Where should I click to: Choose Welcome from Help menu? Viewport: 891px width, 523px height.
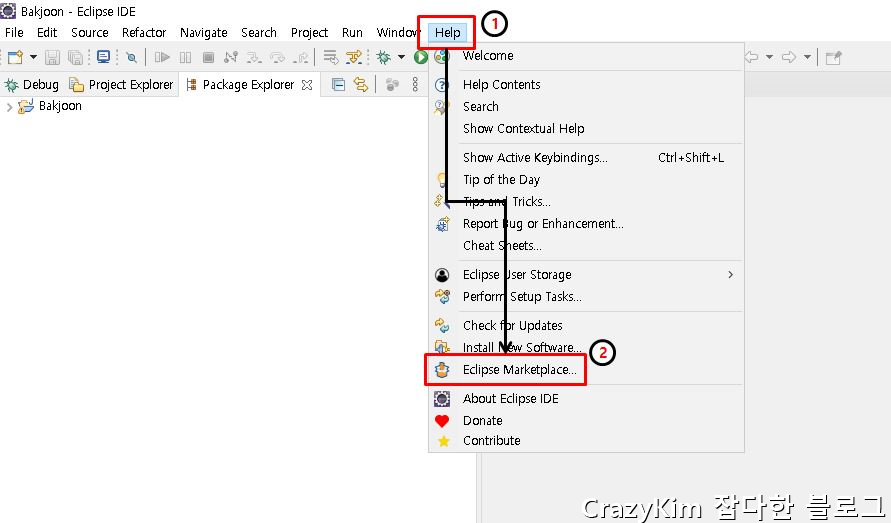click(x=586, y=56)
